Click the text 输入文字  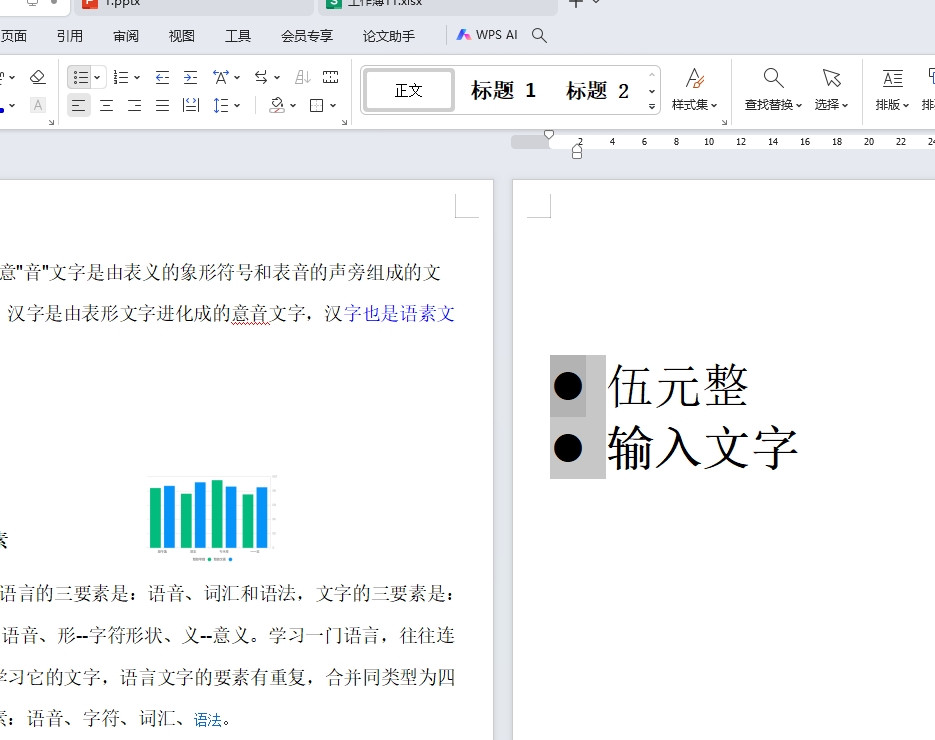pyautogui.click(x=702, y=447)
